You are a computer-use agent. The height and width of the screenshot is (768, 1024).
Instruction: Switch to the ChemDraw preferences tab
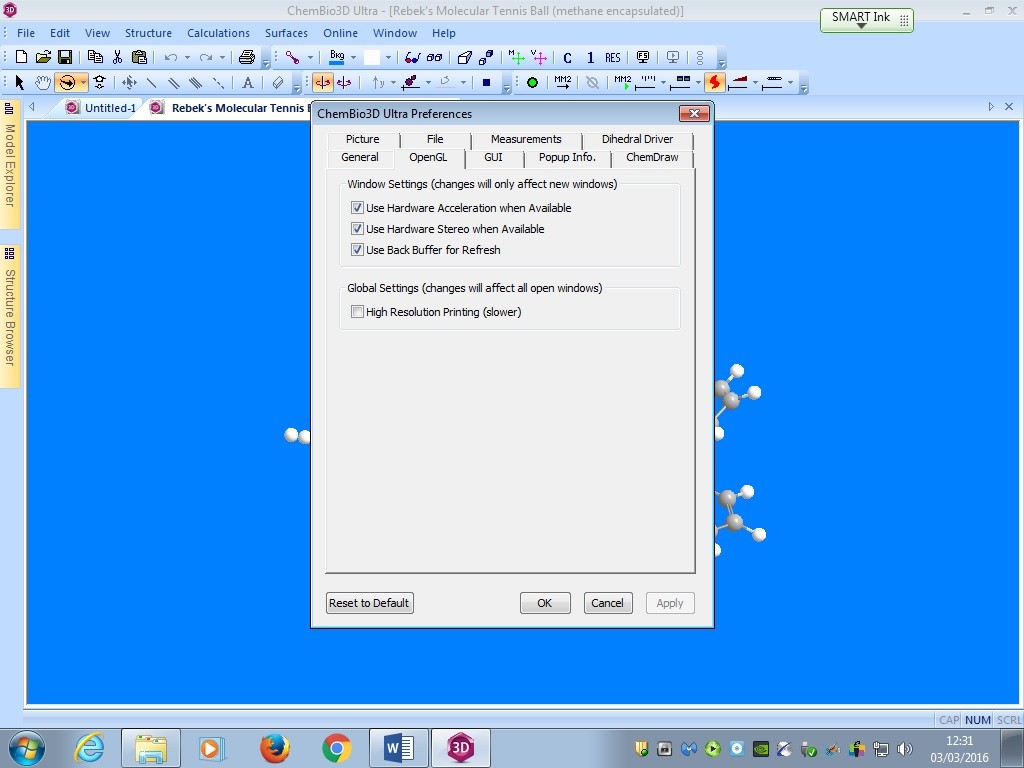click(652, 157)
